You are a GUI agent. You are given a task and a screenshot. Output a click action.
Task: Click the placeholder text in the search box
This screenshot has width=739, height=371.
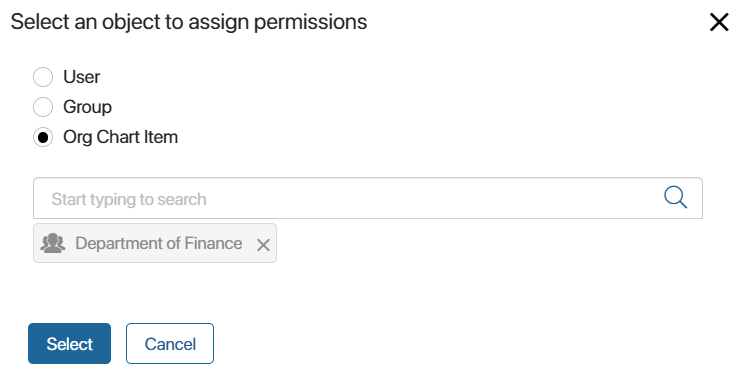tap(129, 199)
